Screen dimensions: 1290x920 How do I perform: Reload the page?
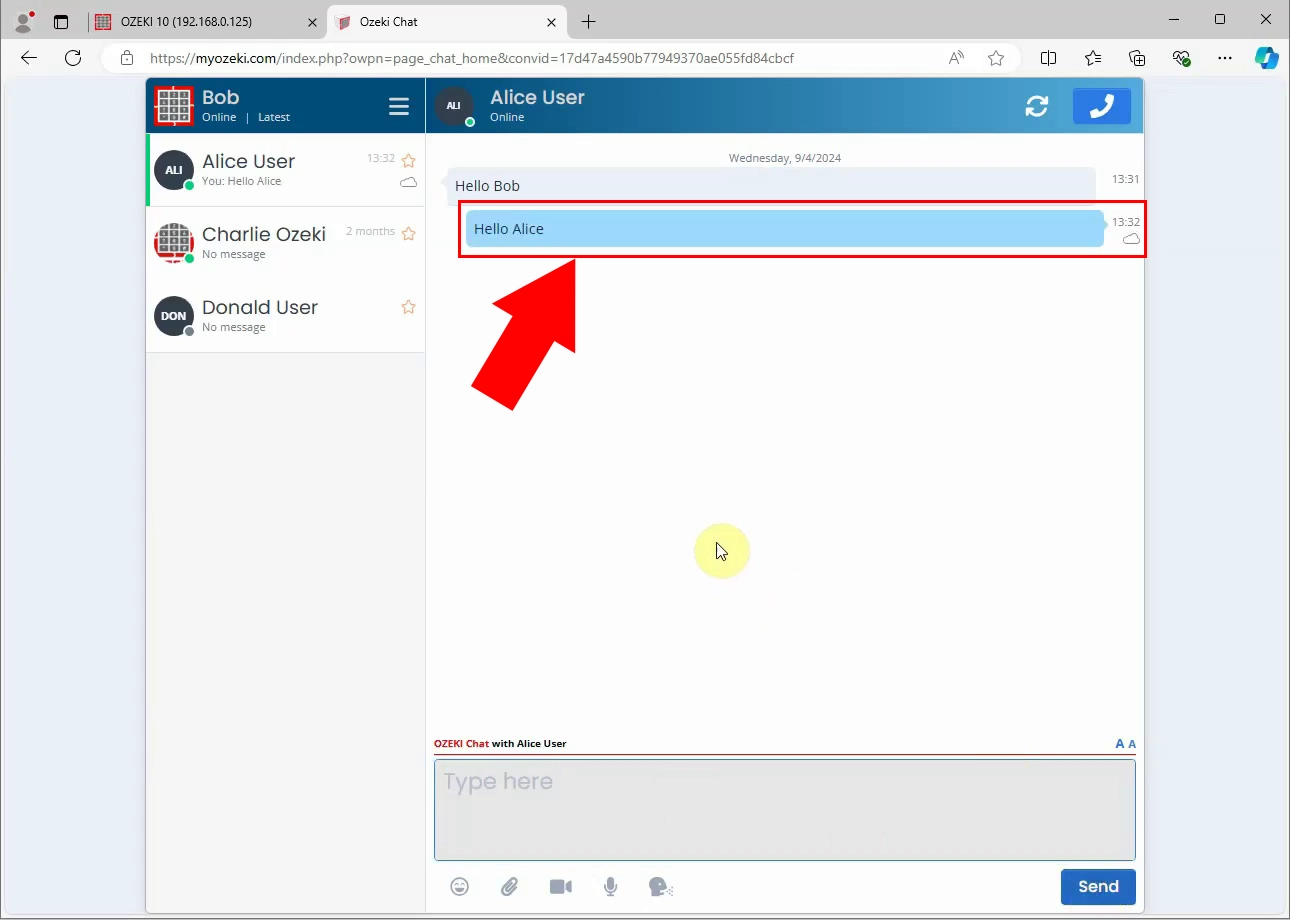tap(73, 58)
